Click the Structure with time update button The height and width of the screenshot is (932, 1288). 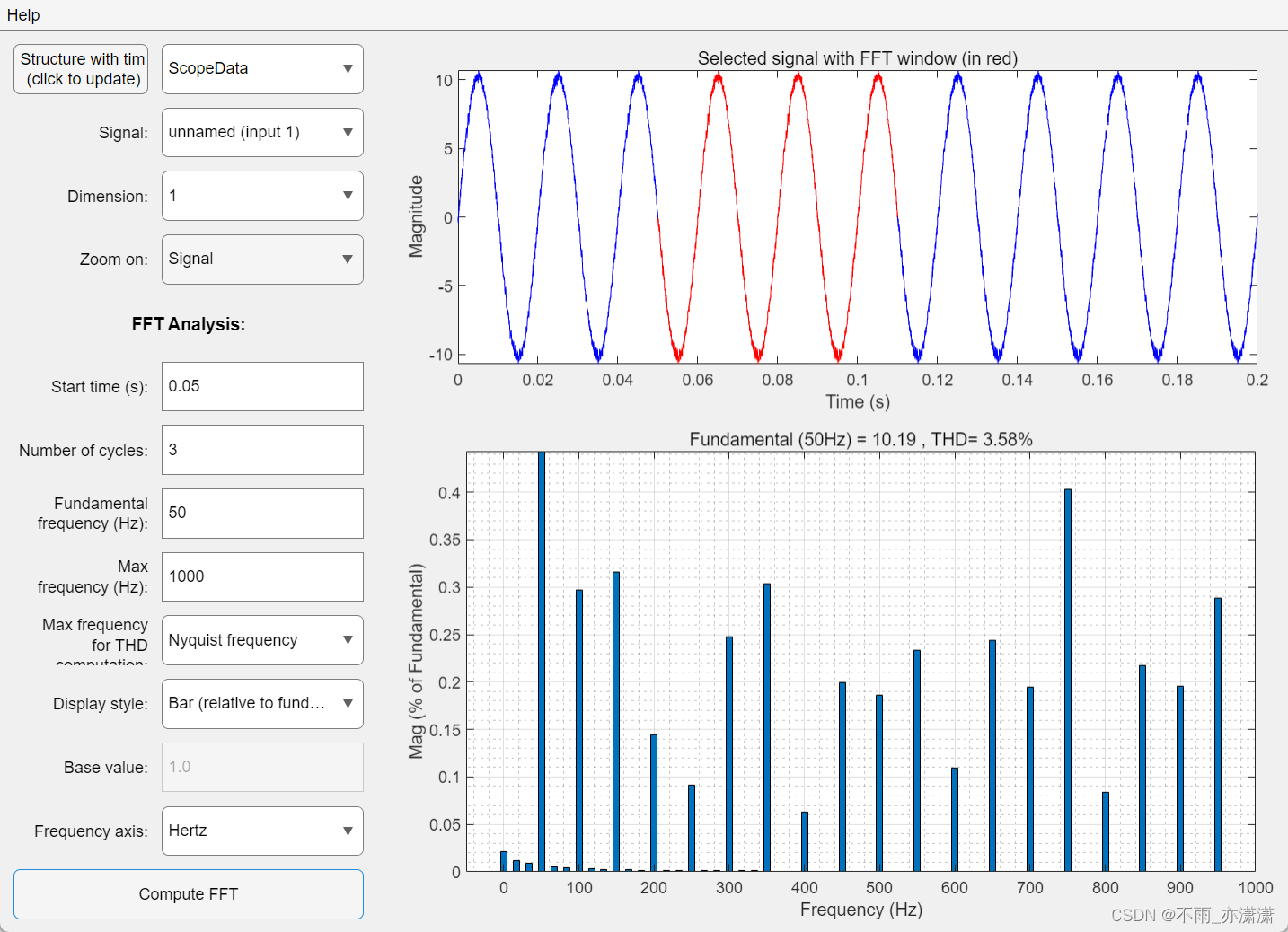click(81, 69)
